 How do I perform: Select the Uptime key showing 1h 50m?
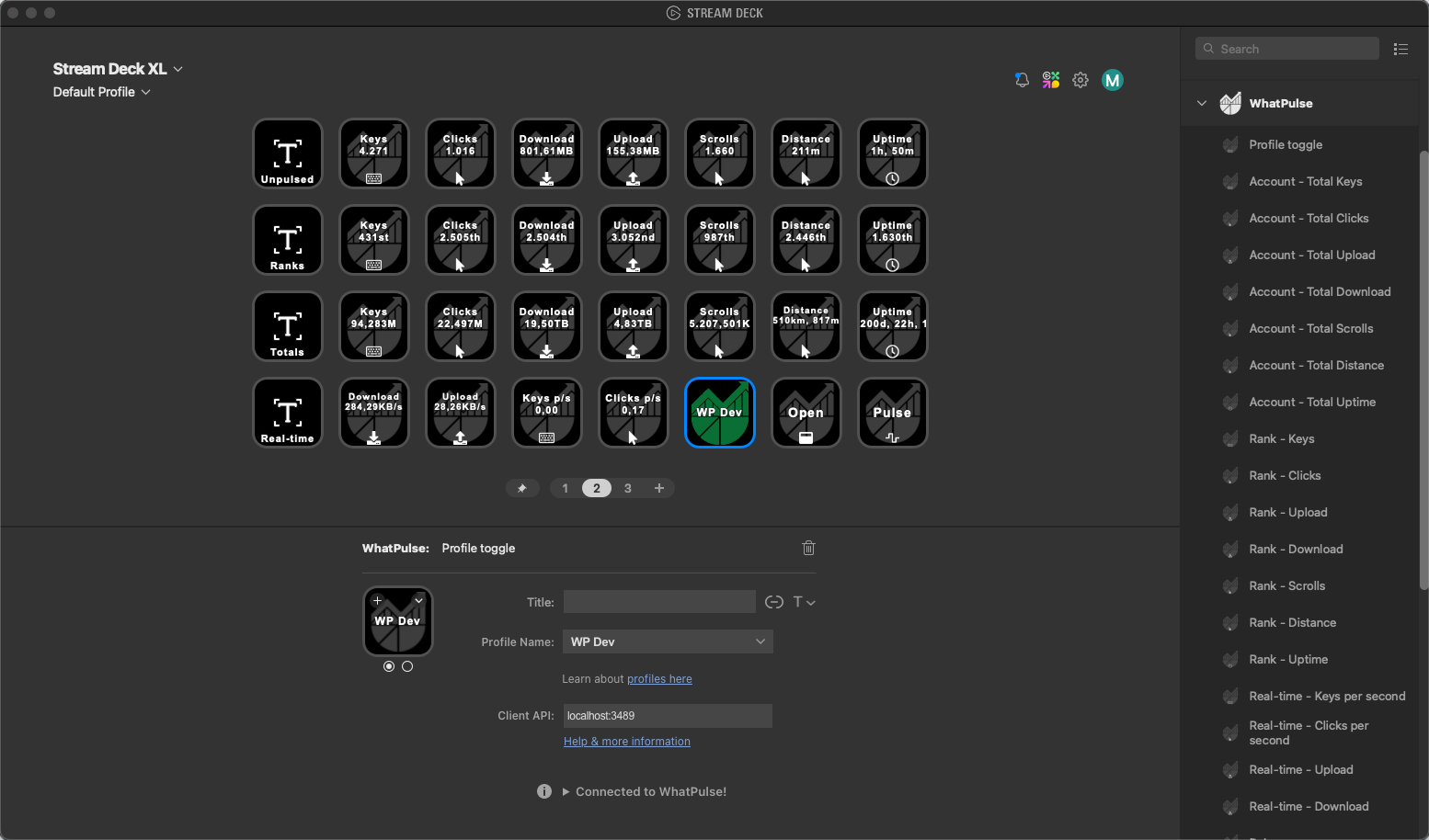click(892, 153)
